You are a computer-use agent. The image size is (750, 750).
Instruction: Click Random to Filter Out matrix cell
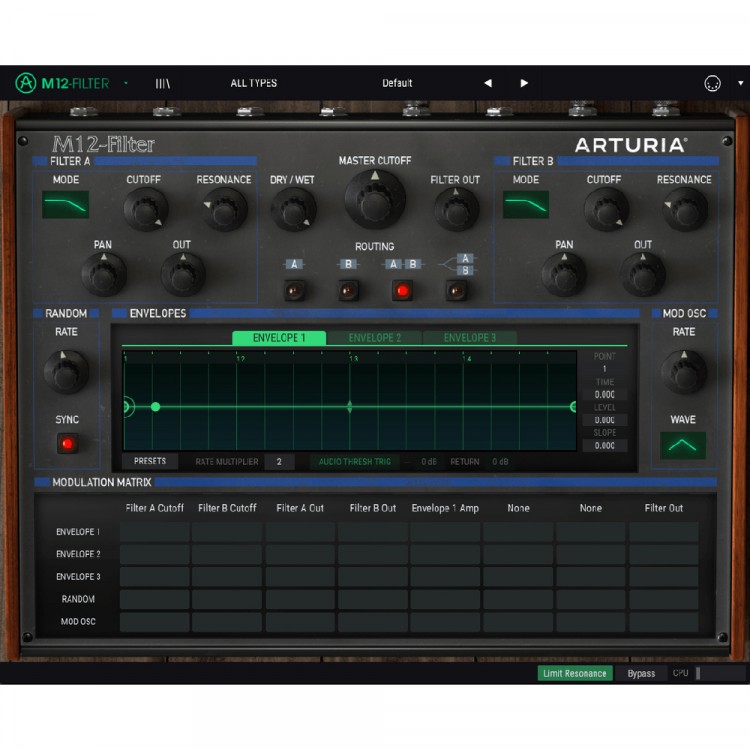[x=663, y=599]
